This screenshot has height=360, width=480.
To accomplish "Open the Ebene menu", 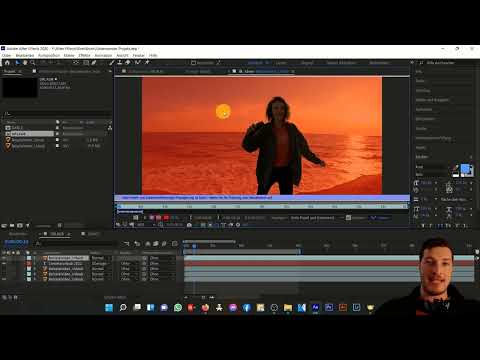I will (69, 55).
